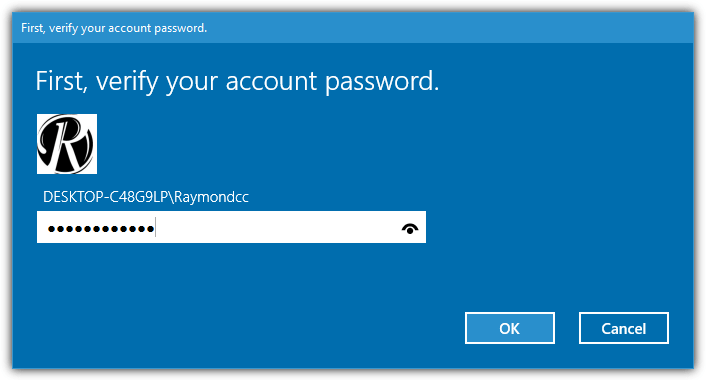Click the empty title bar area beside the caption
706x380 pixels.
tap(450, 28)
